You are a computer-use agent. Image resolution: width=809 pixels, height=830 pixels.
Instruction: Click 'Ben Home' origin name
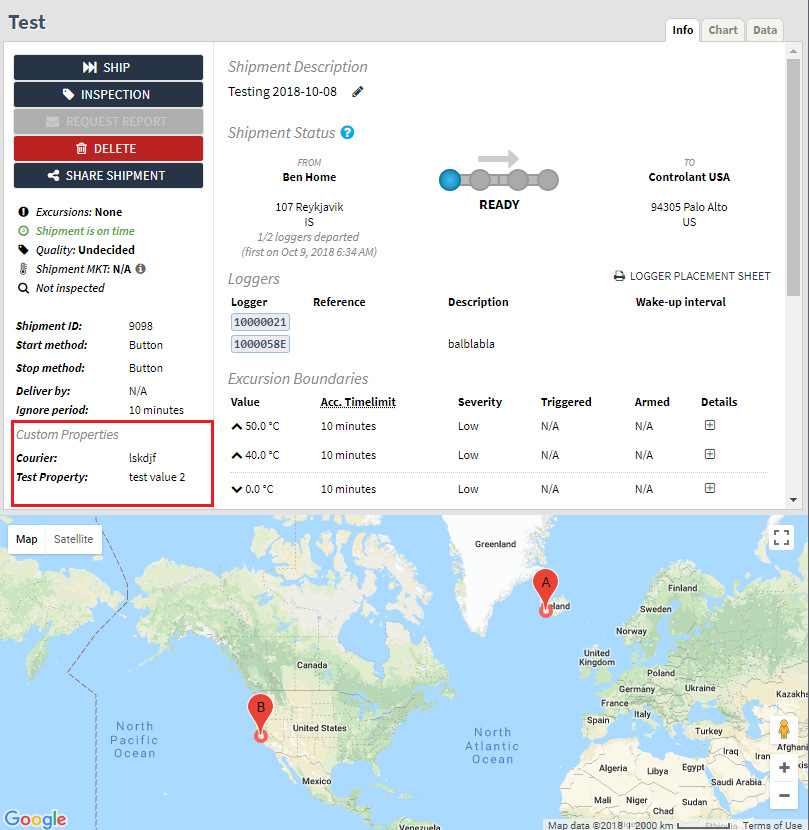(x=309, y=177)
